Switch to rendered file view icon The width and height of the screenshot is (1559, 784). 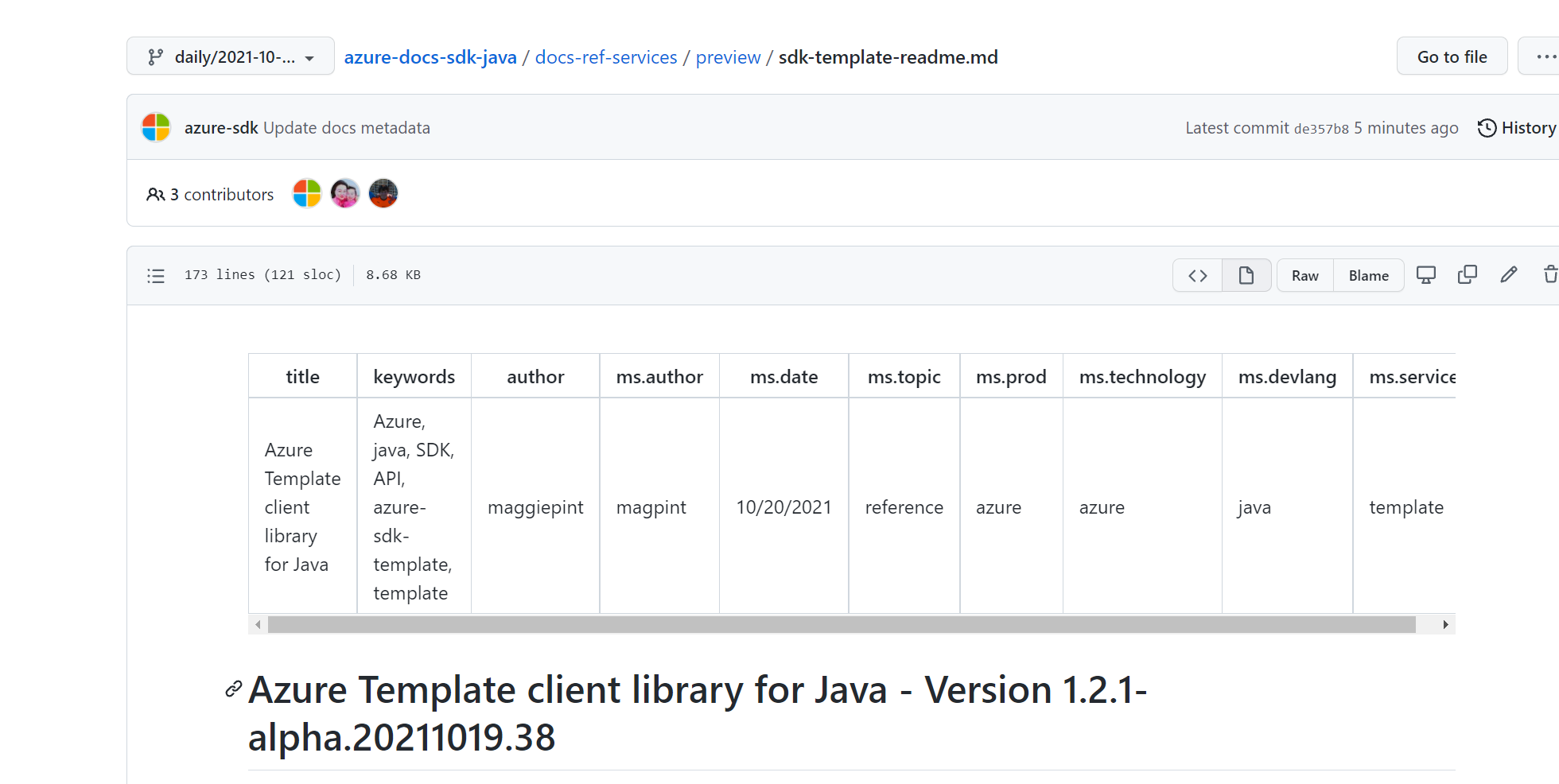coord(1246,276)
